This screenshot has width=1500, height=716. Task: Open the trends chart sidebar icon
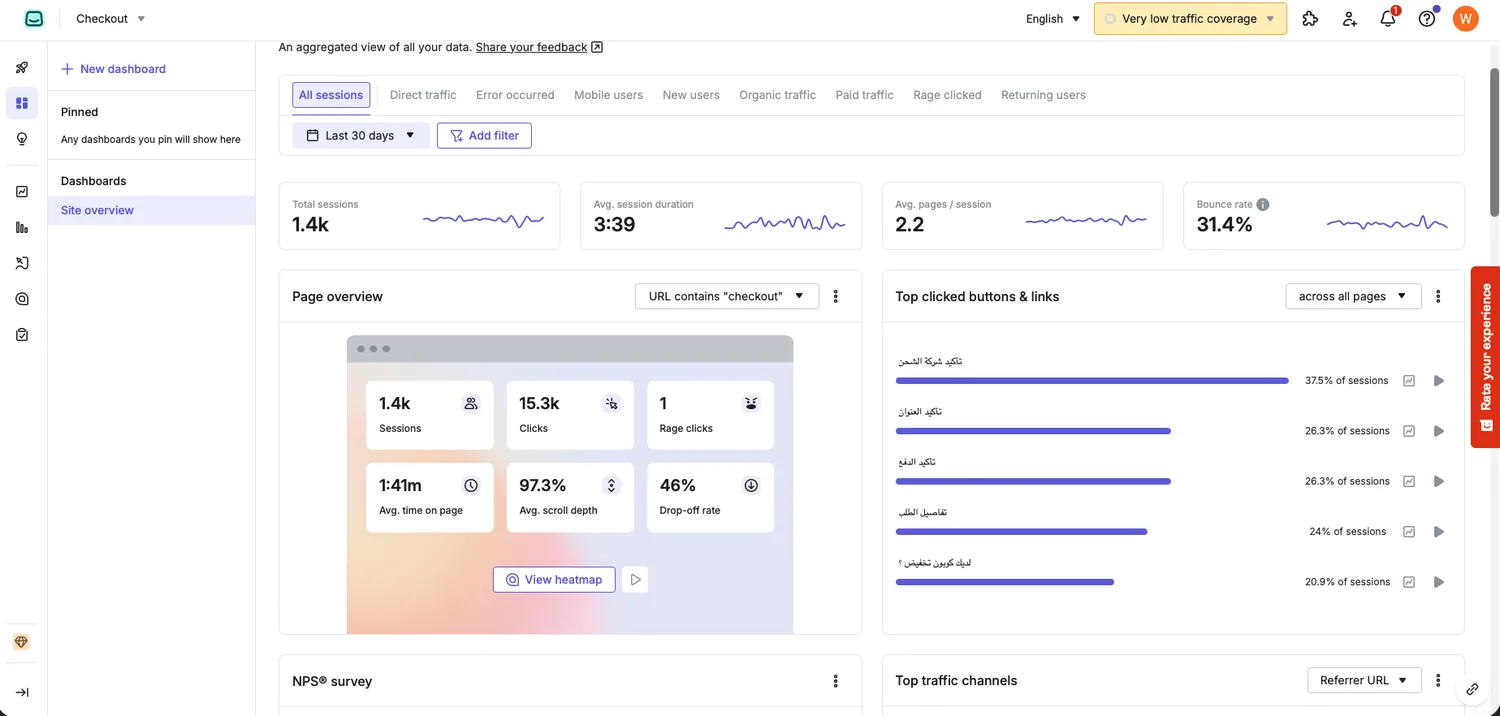(22, 191)
